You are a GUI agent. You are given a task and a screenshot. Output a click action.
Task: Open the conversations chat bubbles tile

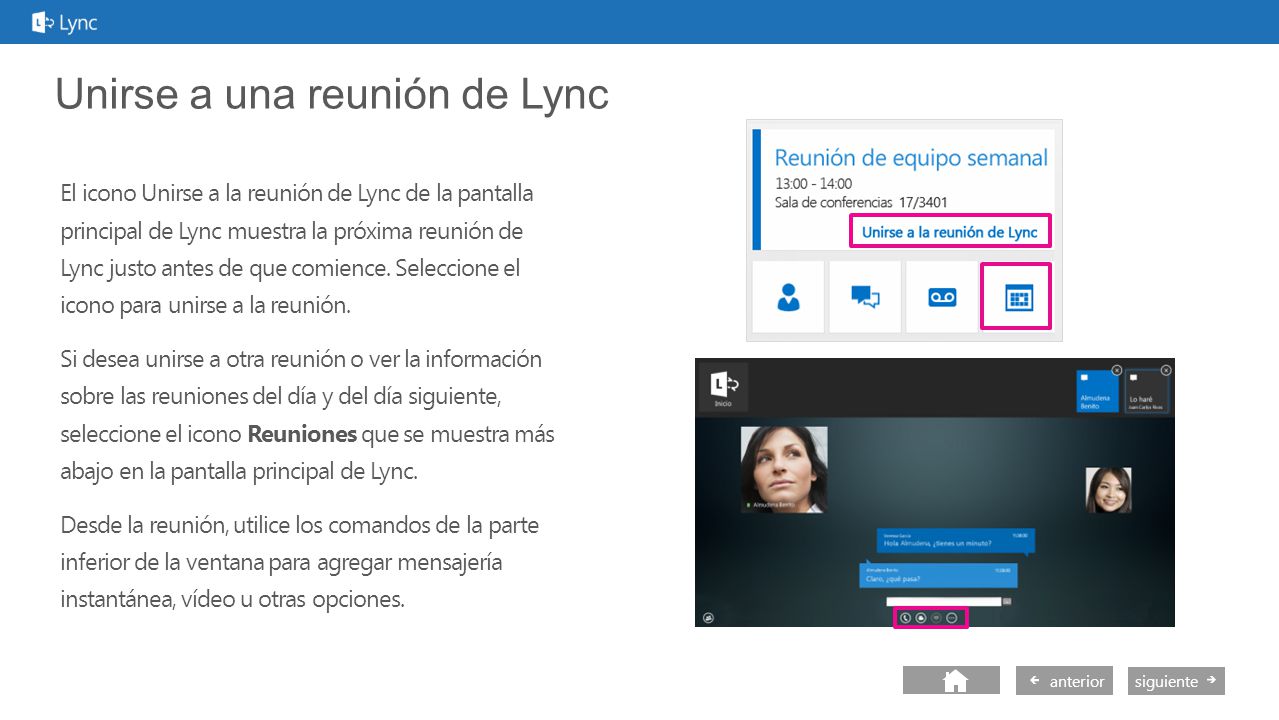865,297
